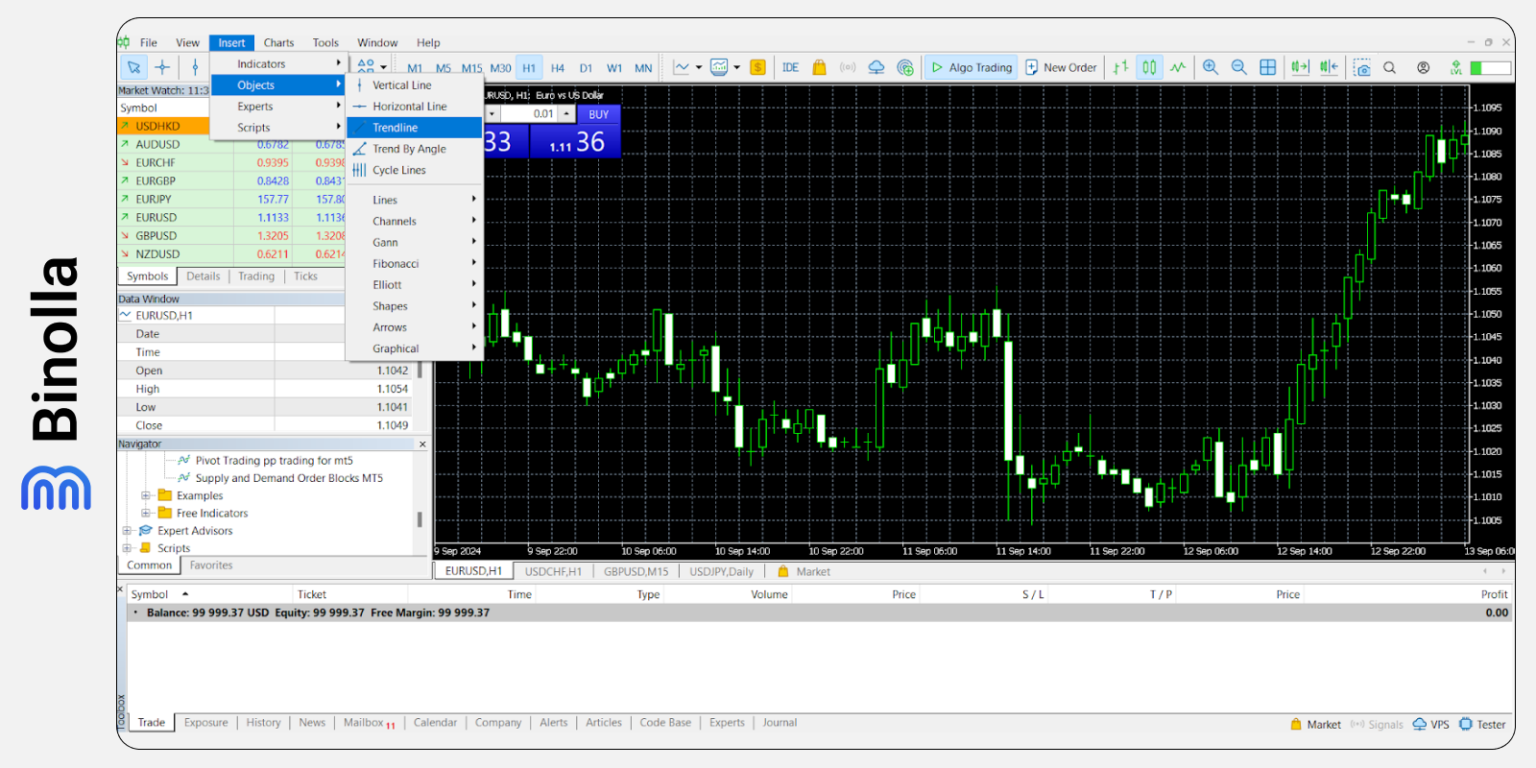Open the Charts menu
The width and height of the screenshot is (1536, 768).
coord(278,42)
